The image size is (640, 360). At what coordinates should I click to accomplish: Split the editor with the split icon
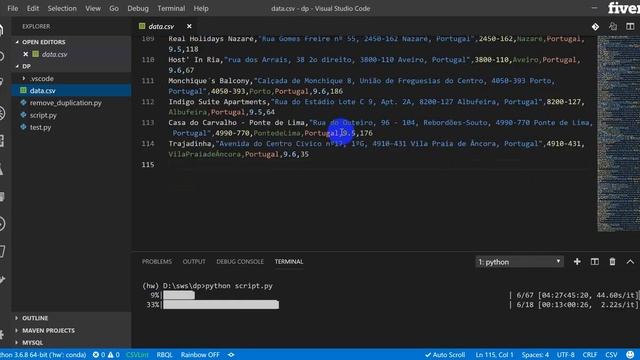pos(630,27)
